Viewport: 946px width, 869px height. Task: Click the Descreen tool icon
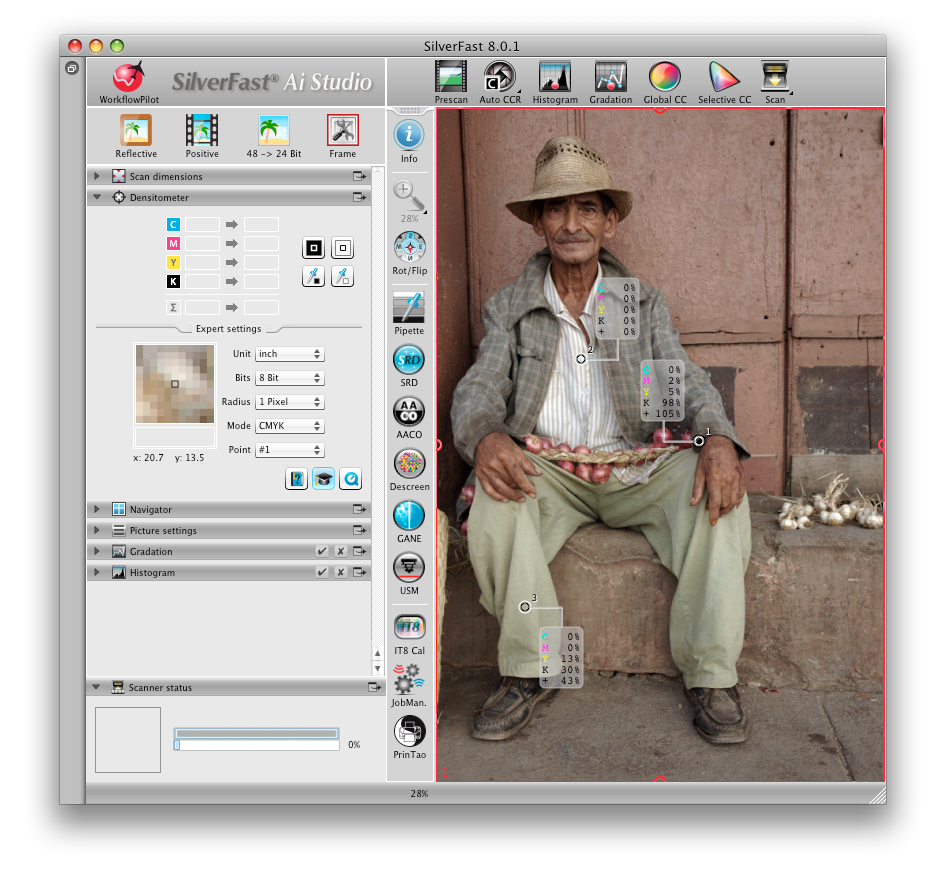[x=409, y=465]
